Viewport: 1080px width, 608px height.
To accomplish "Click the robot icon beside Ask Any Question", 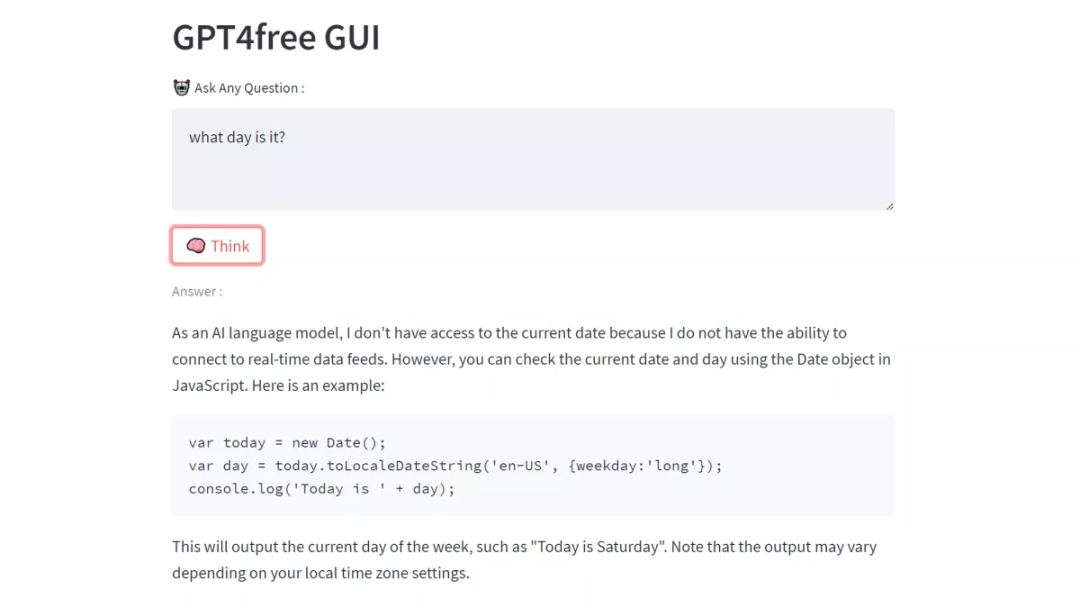I will 181,87.
